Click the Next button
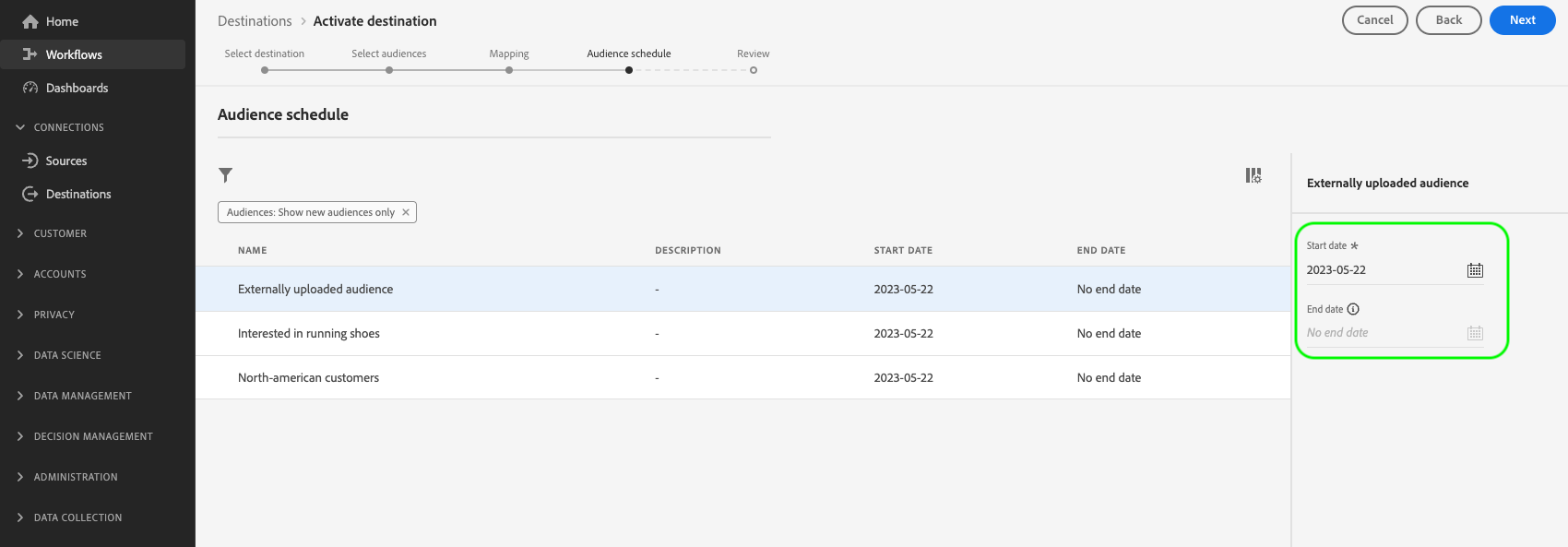Image resolution: width=1568 pixels, height=547 pixels. pyautogui.click(x=1522, y=20)
